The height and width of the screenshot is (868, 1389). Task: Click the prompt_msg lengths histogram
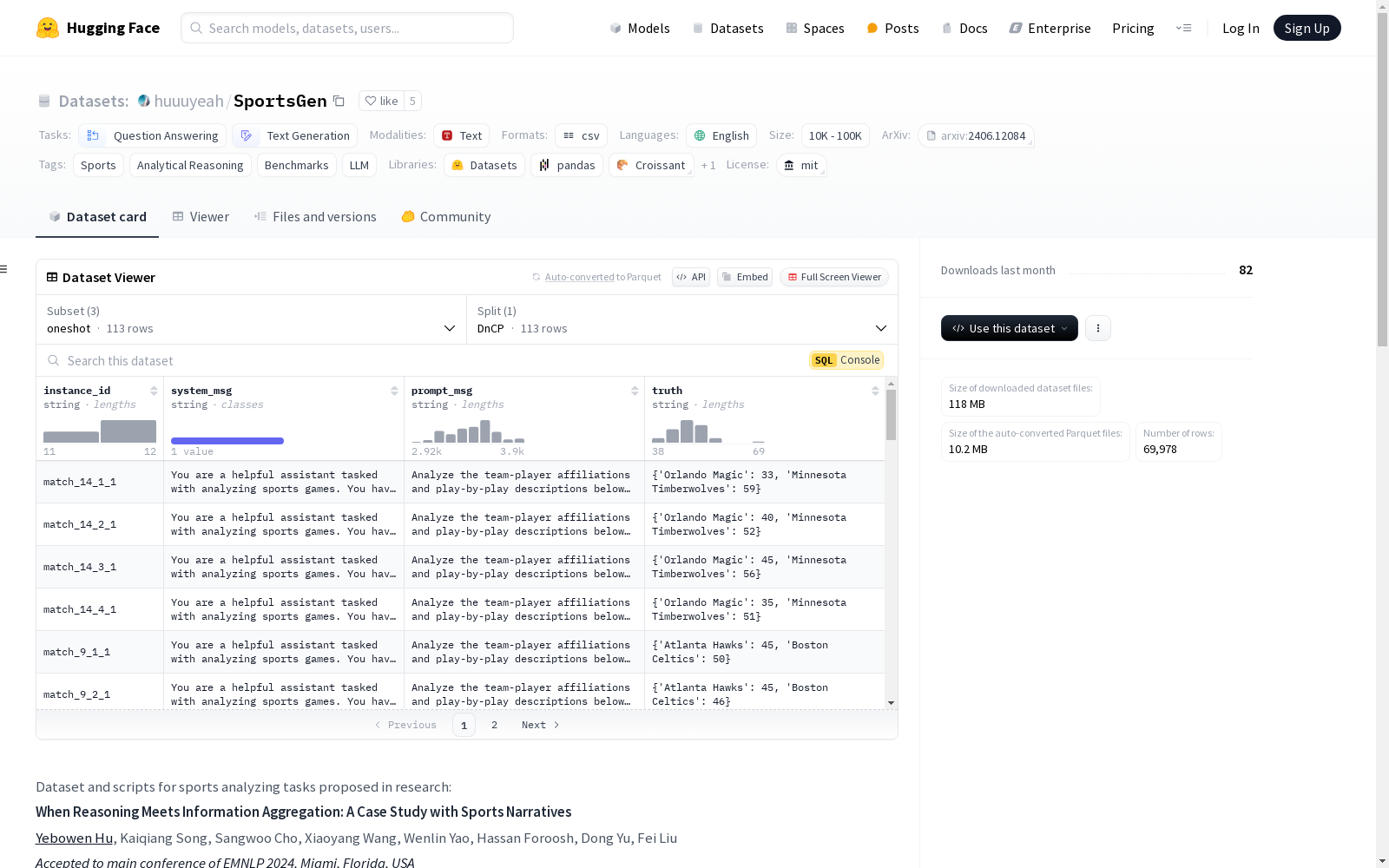[468, 431]
